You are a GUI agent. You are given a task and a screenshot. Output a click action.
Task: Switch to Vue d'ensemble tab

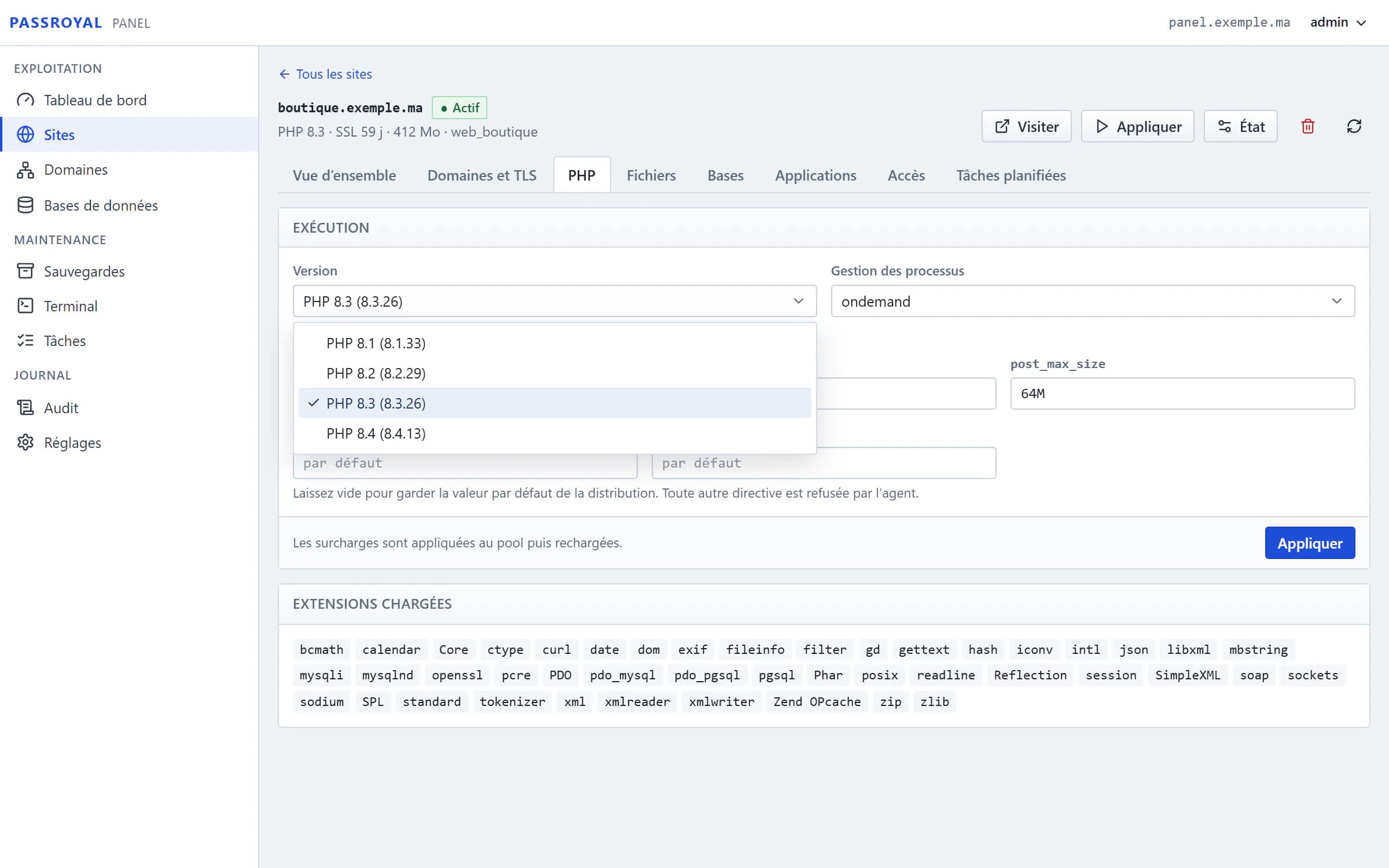(344, 175)
